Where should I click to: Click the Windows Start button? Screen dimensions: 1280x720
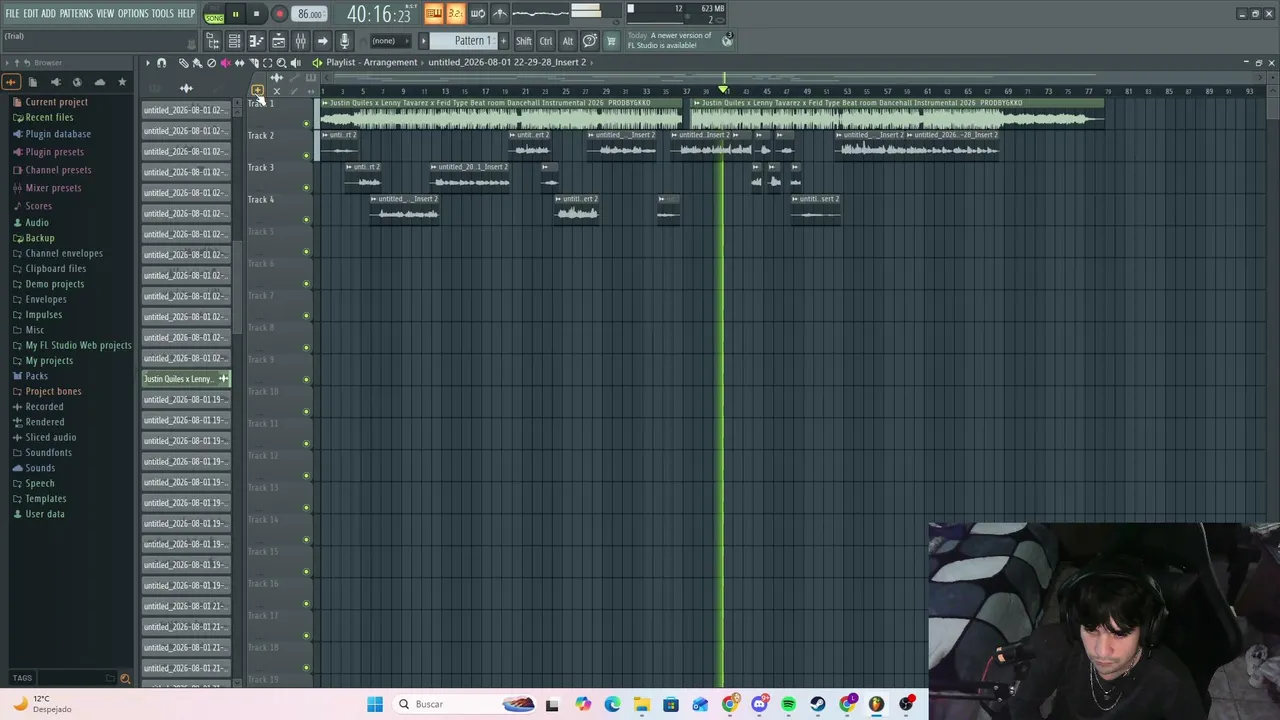pos(375,704)
